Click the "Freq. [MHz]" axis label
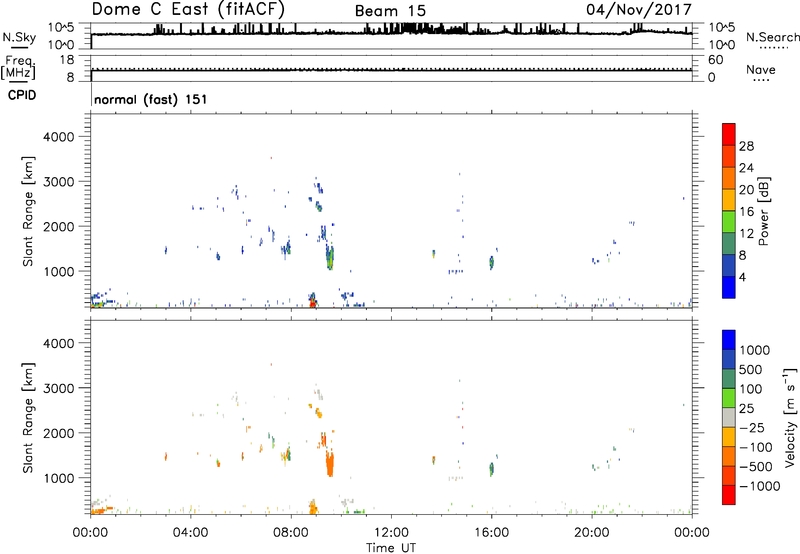 coord(19,67)
